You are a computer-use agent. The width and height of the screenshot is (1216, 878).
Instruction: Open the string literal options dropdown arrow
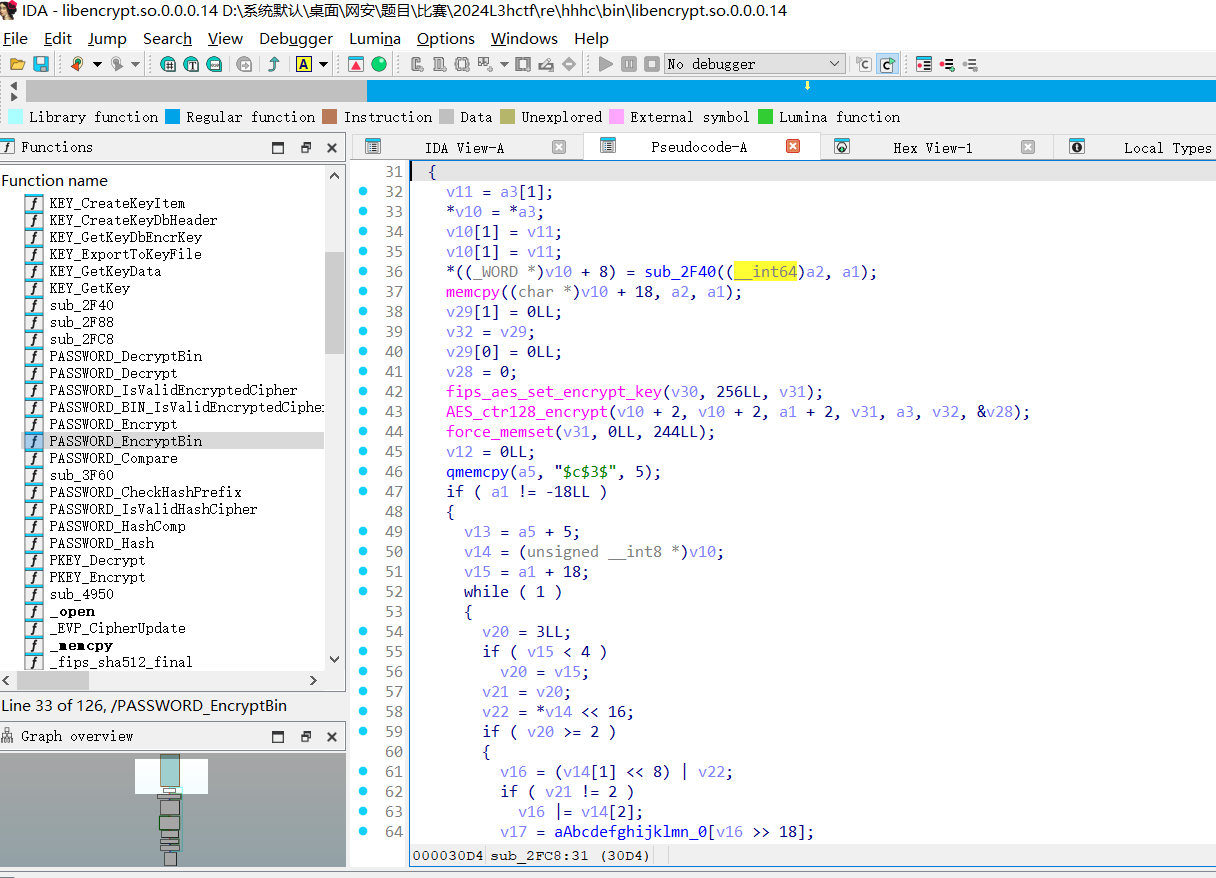(323, 63)
